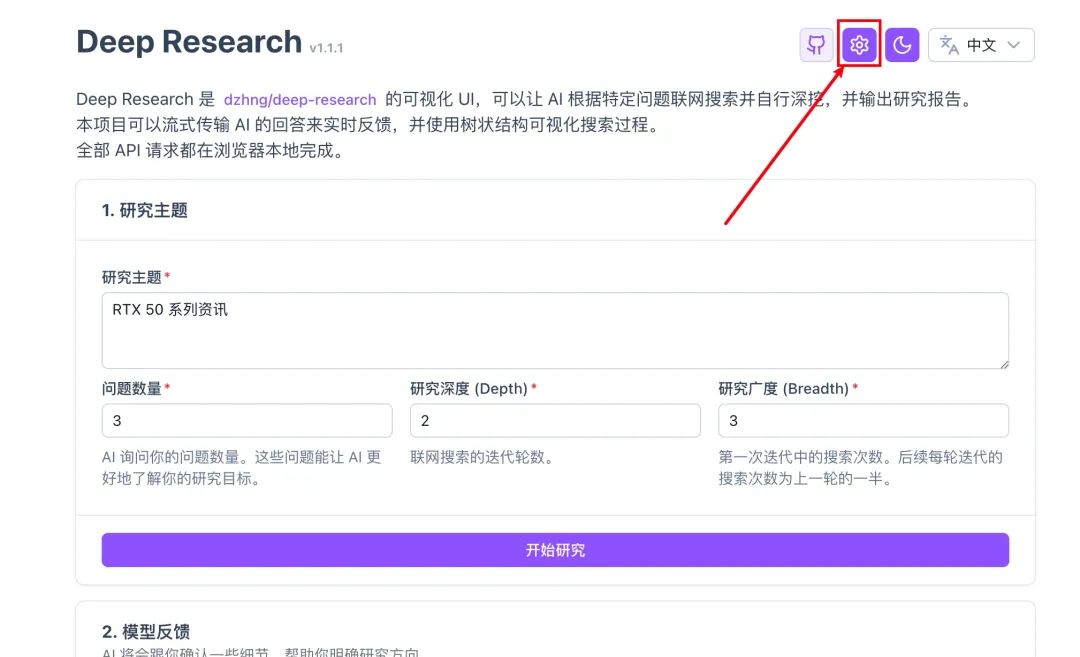
Task: Click the 2. 模型反馈 section heading
Action: pos(146,630)
